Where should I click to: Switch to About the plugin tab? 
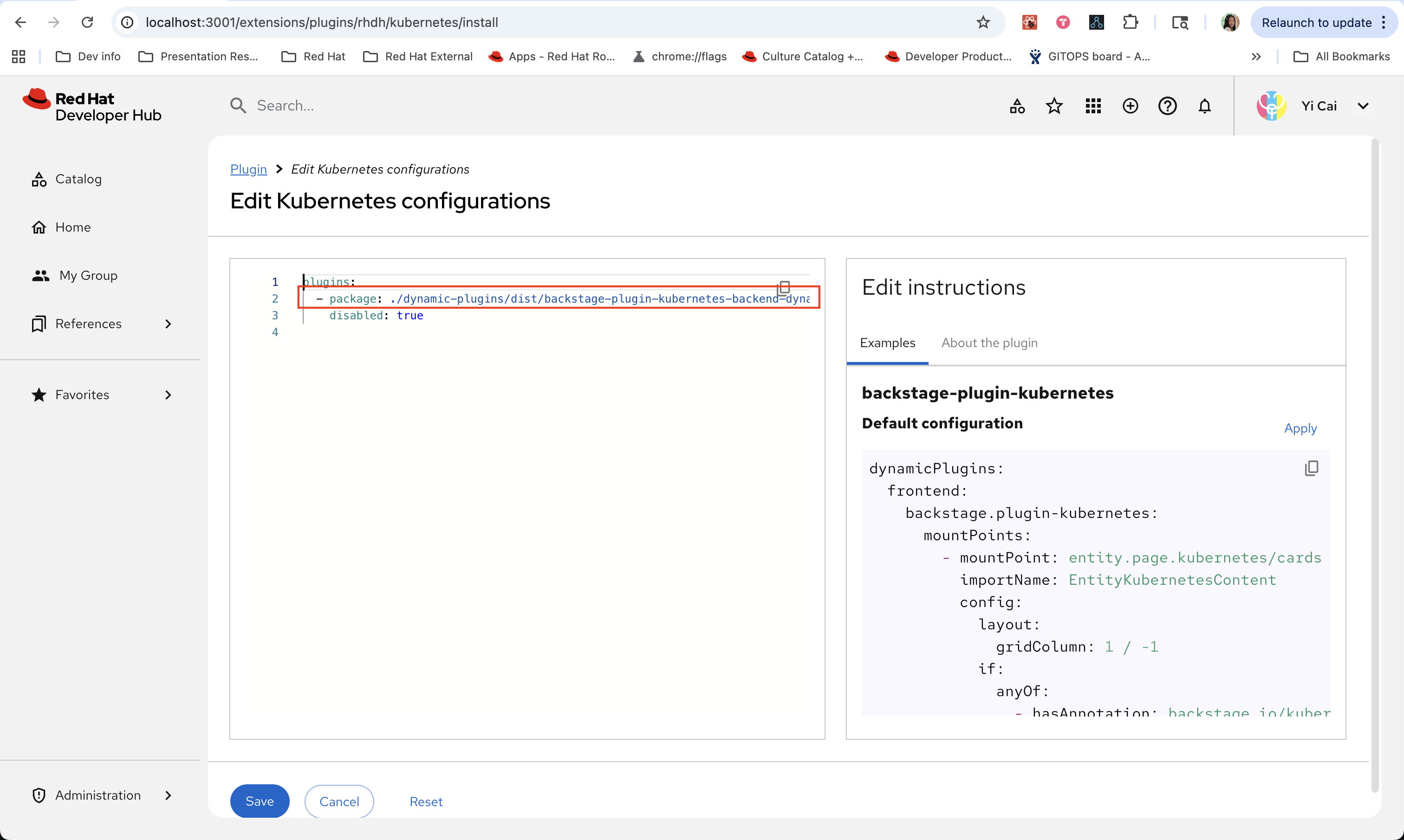[x=989, y=343]
